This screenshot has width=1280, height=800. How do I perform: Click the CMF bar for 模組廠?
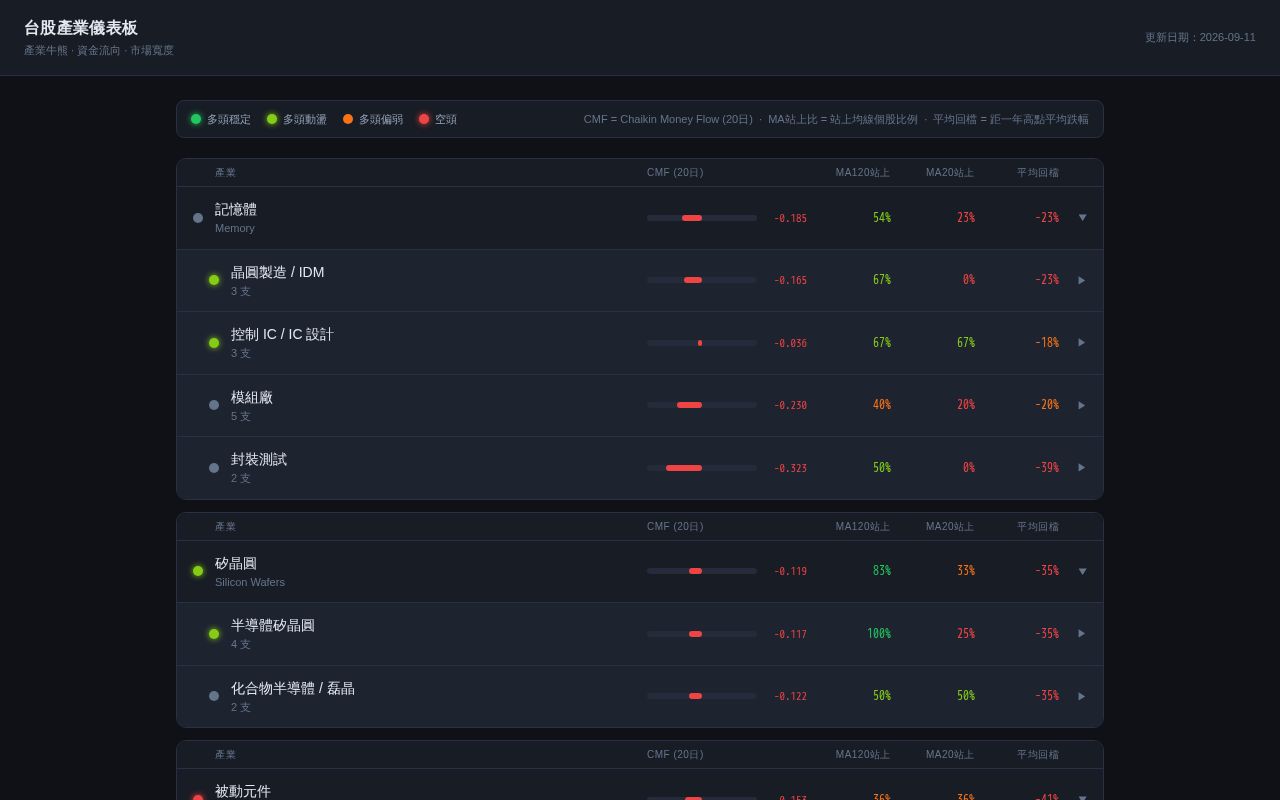tap(702, 405)
